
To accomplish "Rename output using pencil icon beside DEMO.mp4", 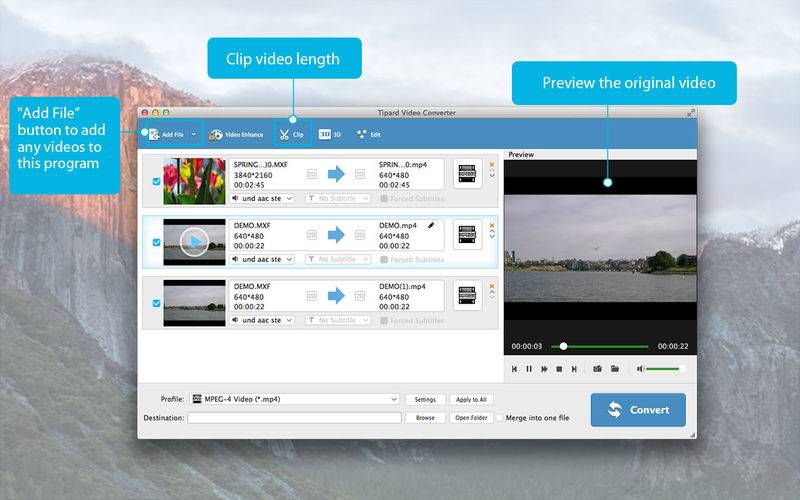I will (x=431, y=225).
